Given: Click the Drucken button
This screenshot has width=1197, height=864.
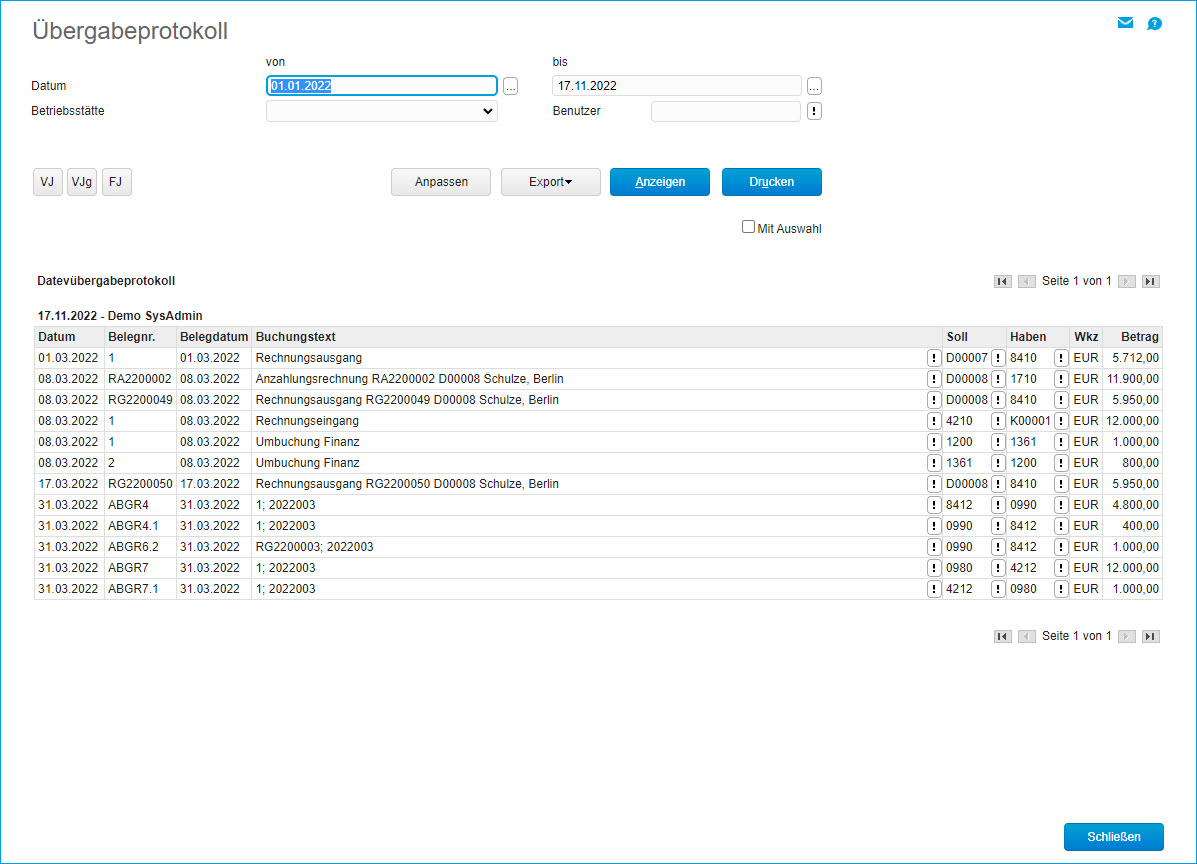Looking at the screenshot, I should coord(771,182).
